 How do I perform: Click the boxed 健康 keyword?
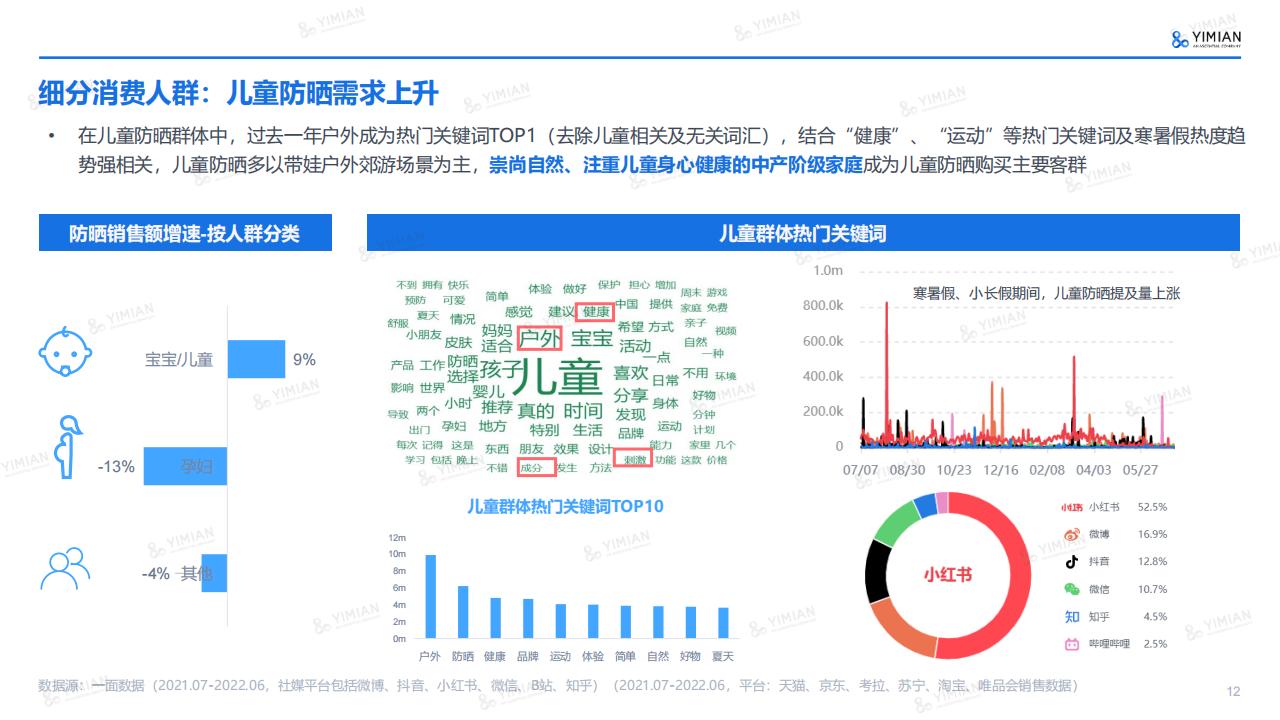tap(595, 312)
